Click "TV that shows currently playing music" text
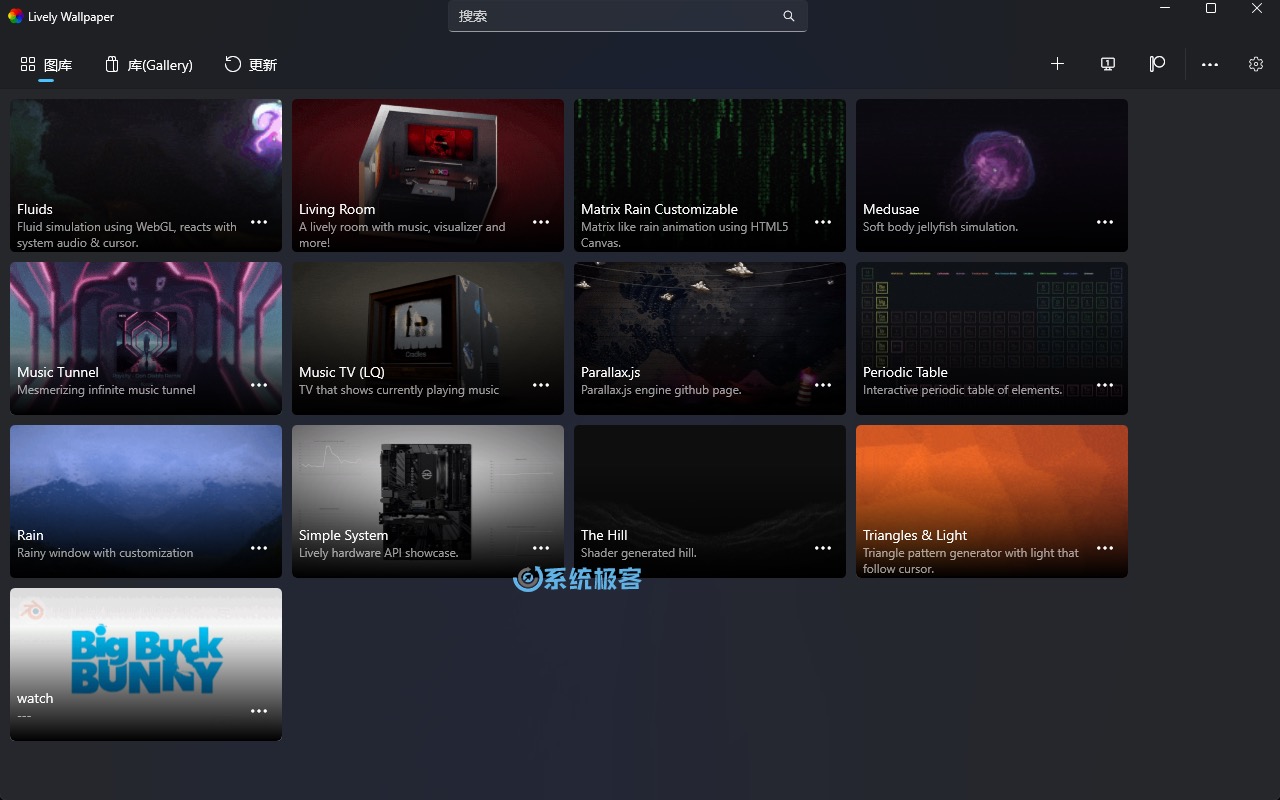1280x800 pixels. tap(399, 390)
